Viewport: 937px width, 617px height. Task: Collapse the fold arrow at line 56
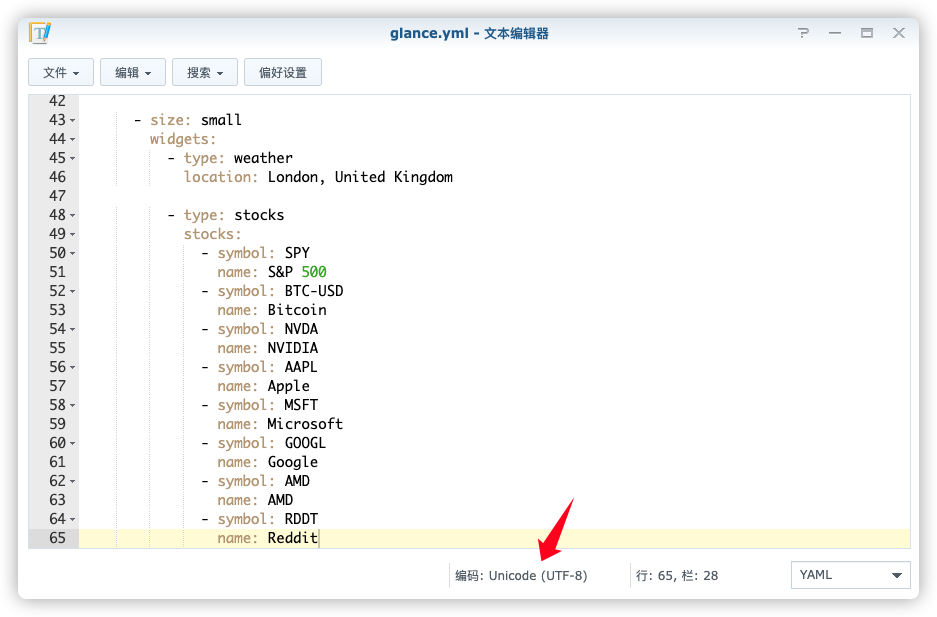(x=72, y=368)
